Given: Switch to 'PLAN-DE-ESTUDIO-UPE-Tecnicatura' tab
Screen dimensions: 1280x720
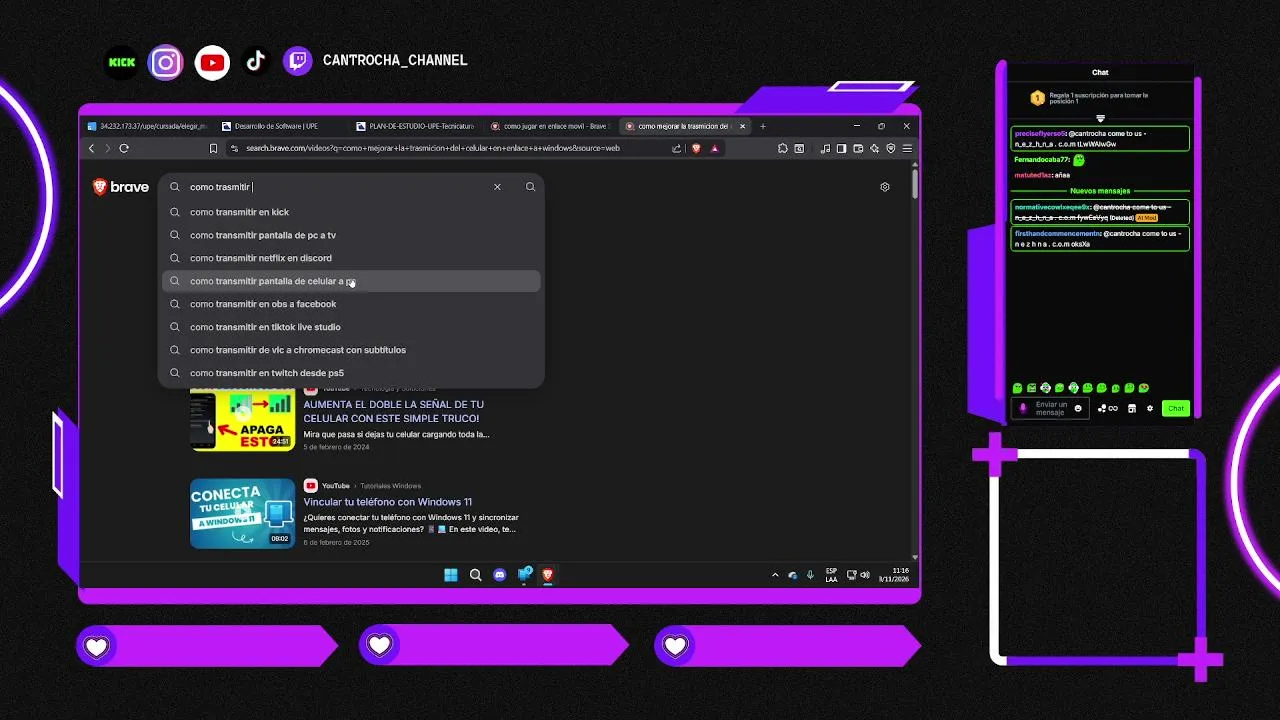Looking at the screenshot, I should (417, 126).
